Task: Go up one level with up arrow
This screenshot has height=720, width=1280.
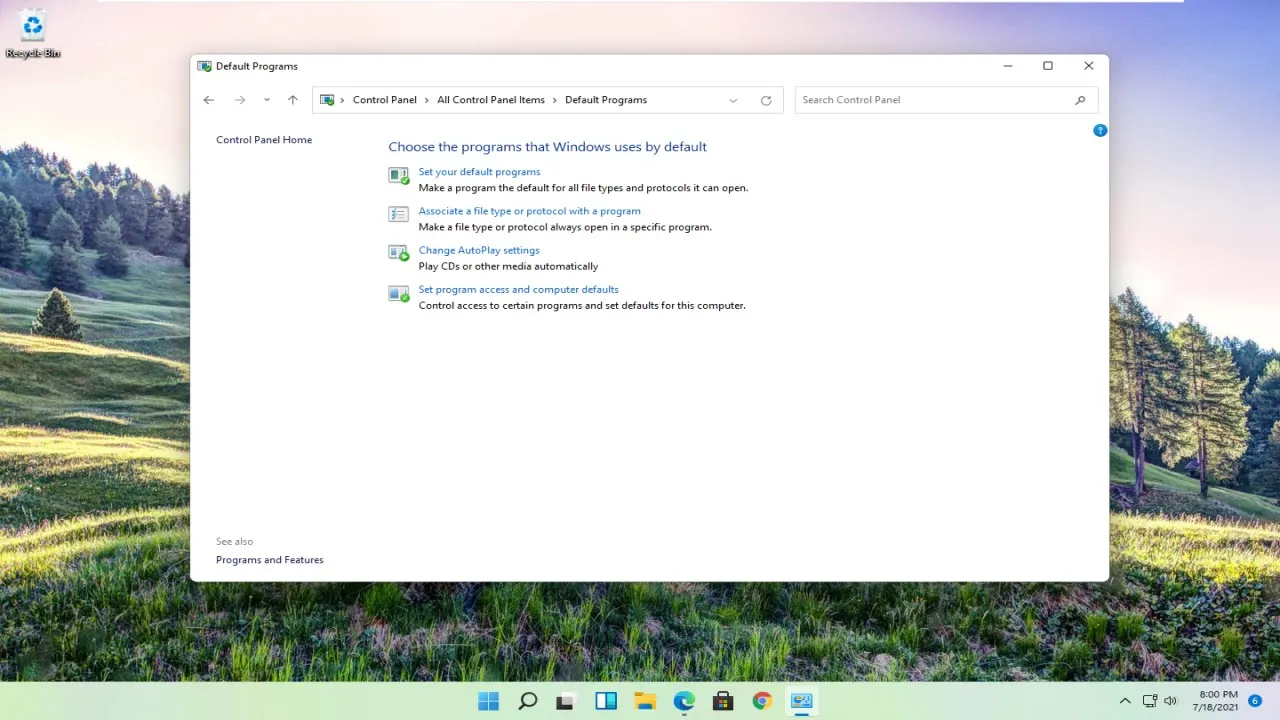Action: [292, 100]
